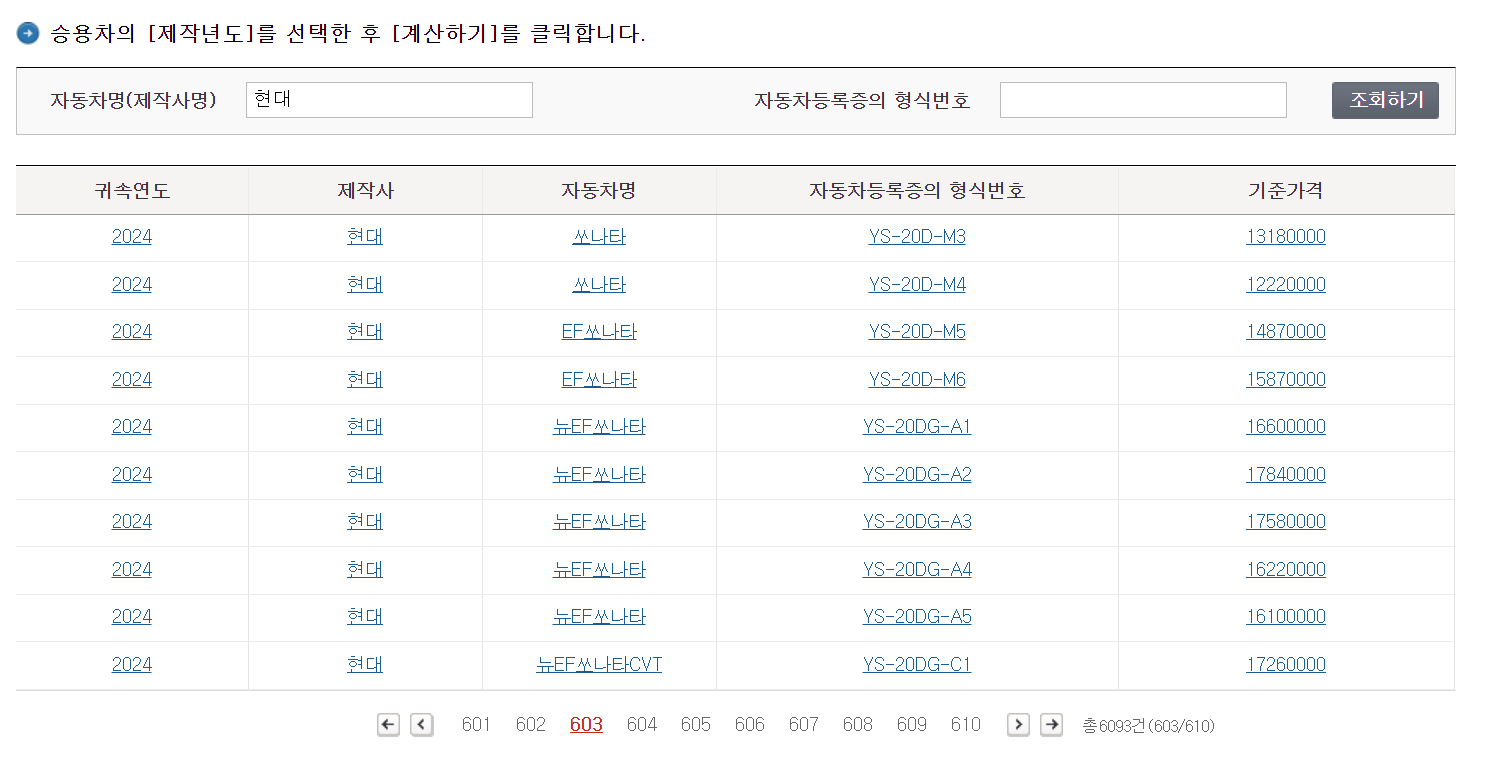Viewport: 1486px width, 759px height.
Task: Open 뉴EF쏘나타 link in YS-20DG-A5 row
Action: [599, 617]
